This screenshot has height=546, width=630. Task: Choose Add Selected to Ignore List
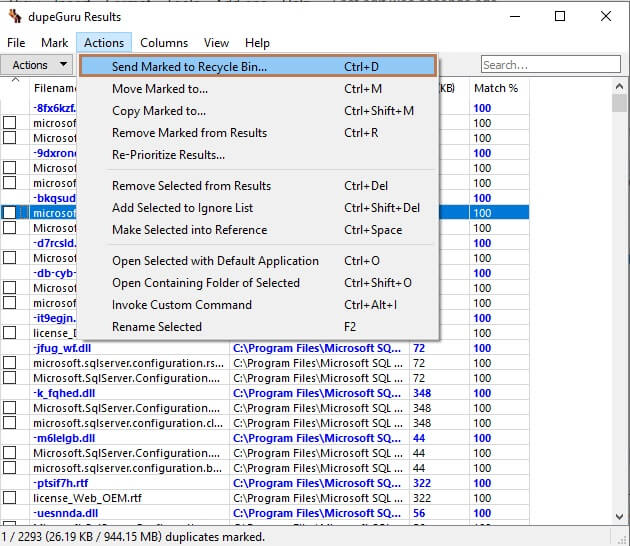click(182, 208)
